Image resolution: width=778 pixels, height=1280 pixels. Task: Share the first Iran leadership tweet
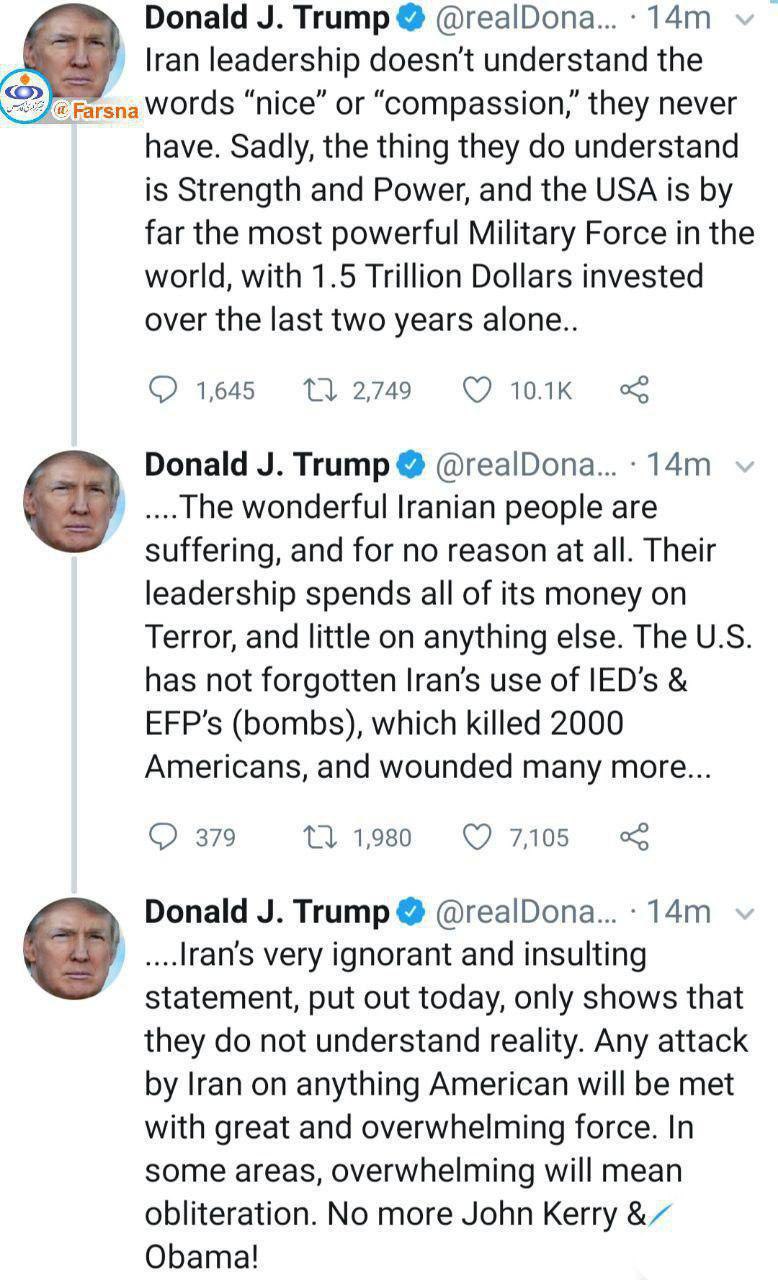pyautogui.click(x=635, y=389)
